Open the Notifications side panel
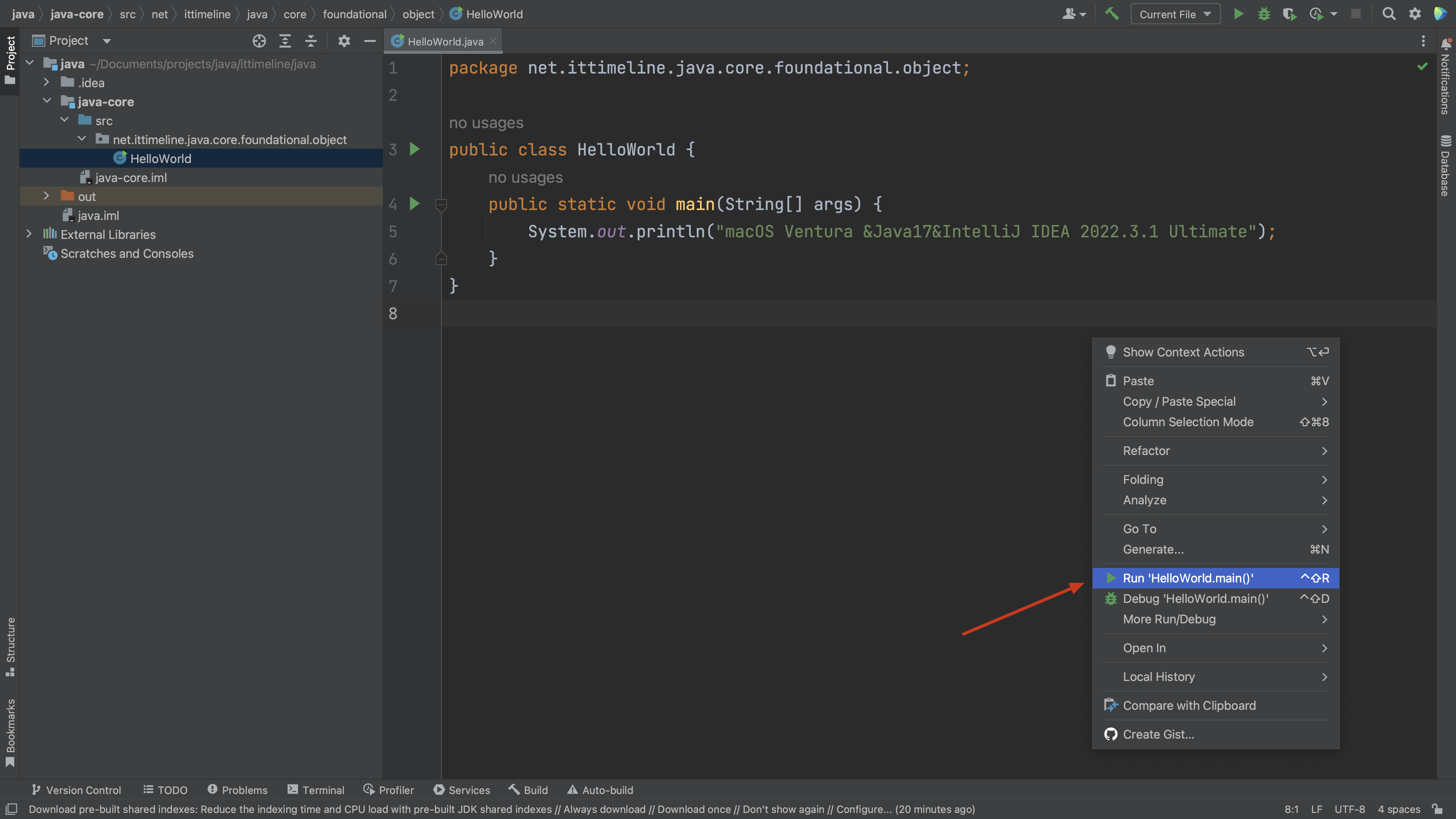This screenshot has height=819, width=1456. pyautogui.click(x=1445, y=76)
